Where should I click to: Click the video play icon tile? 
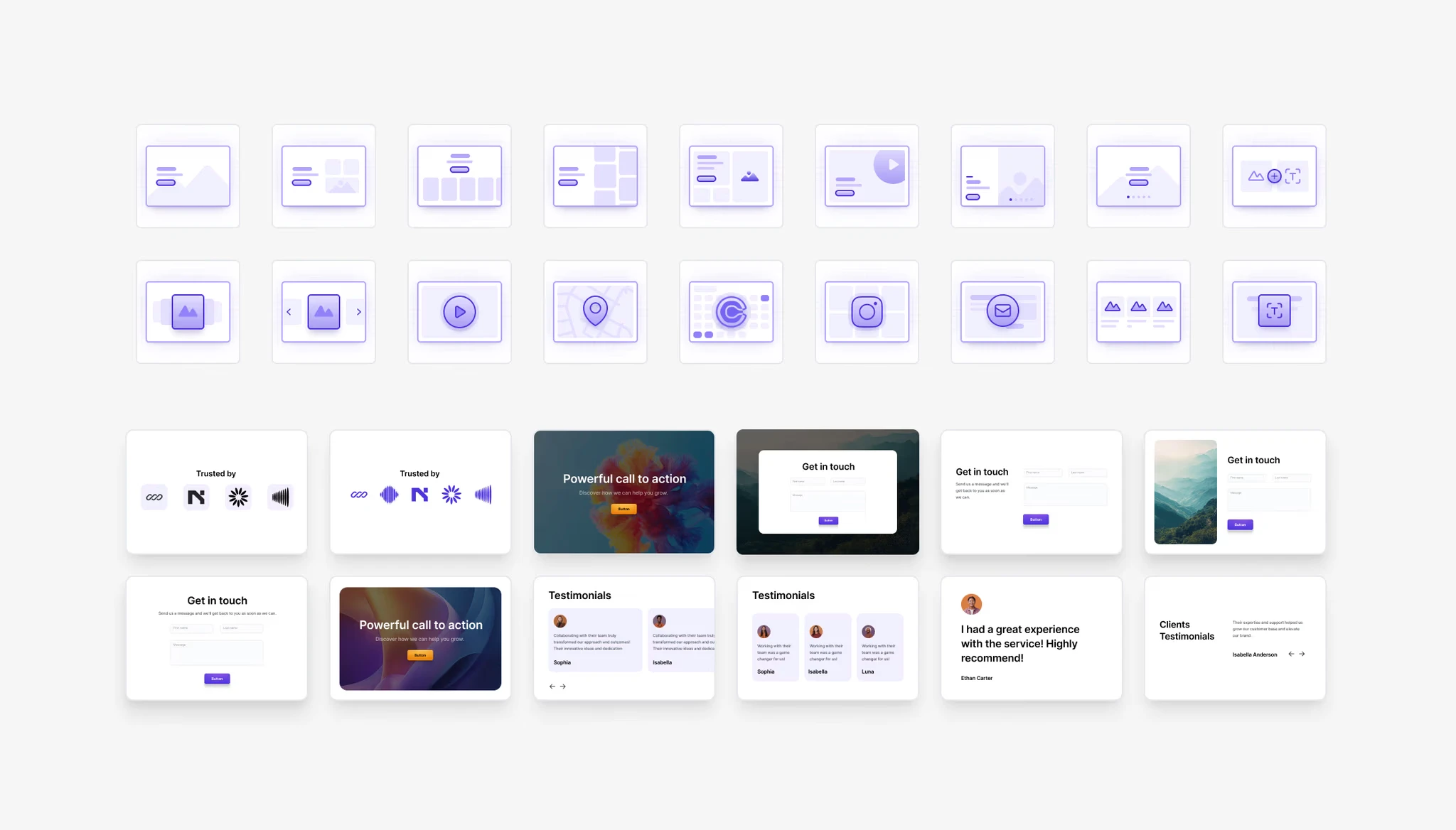pos(459,312)
